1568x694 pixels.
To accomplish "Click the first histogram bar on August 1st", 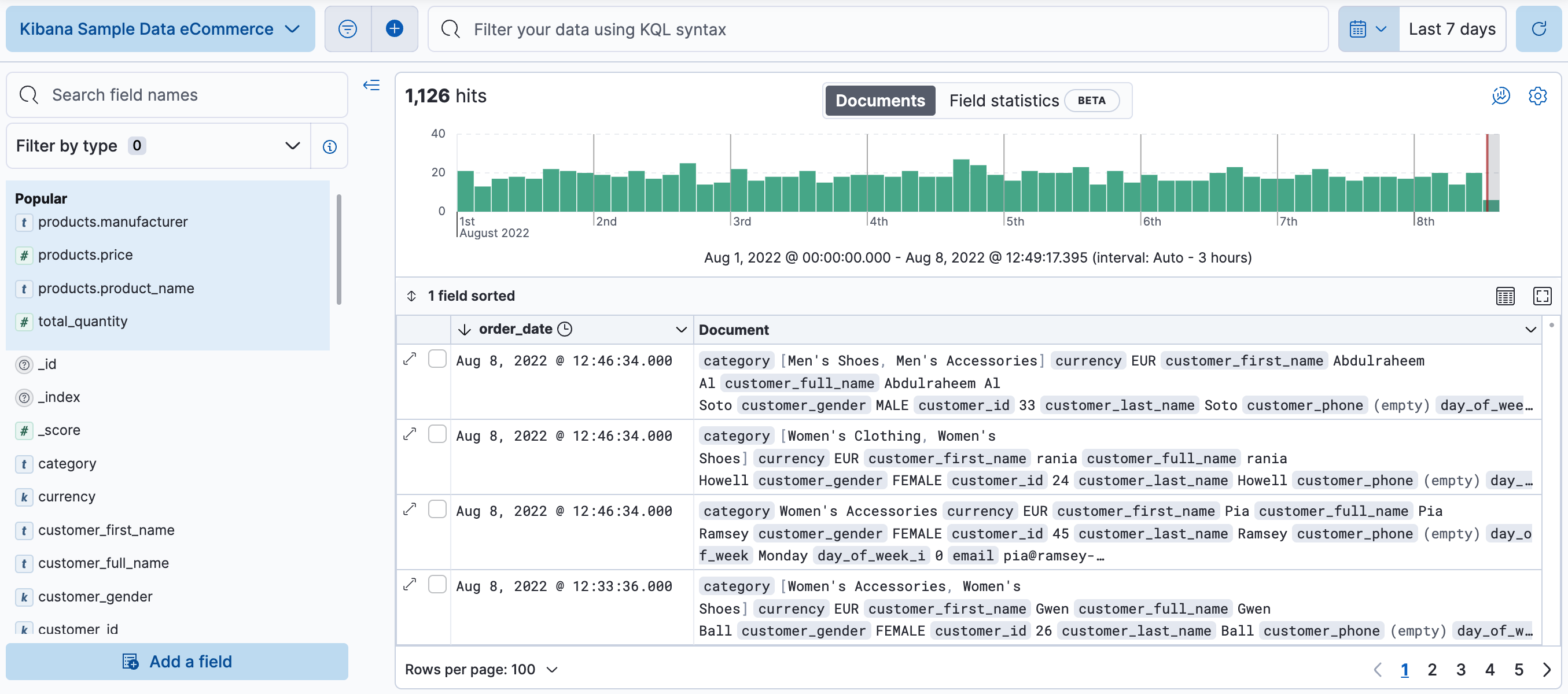I will tap(466, 191).
